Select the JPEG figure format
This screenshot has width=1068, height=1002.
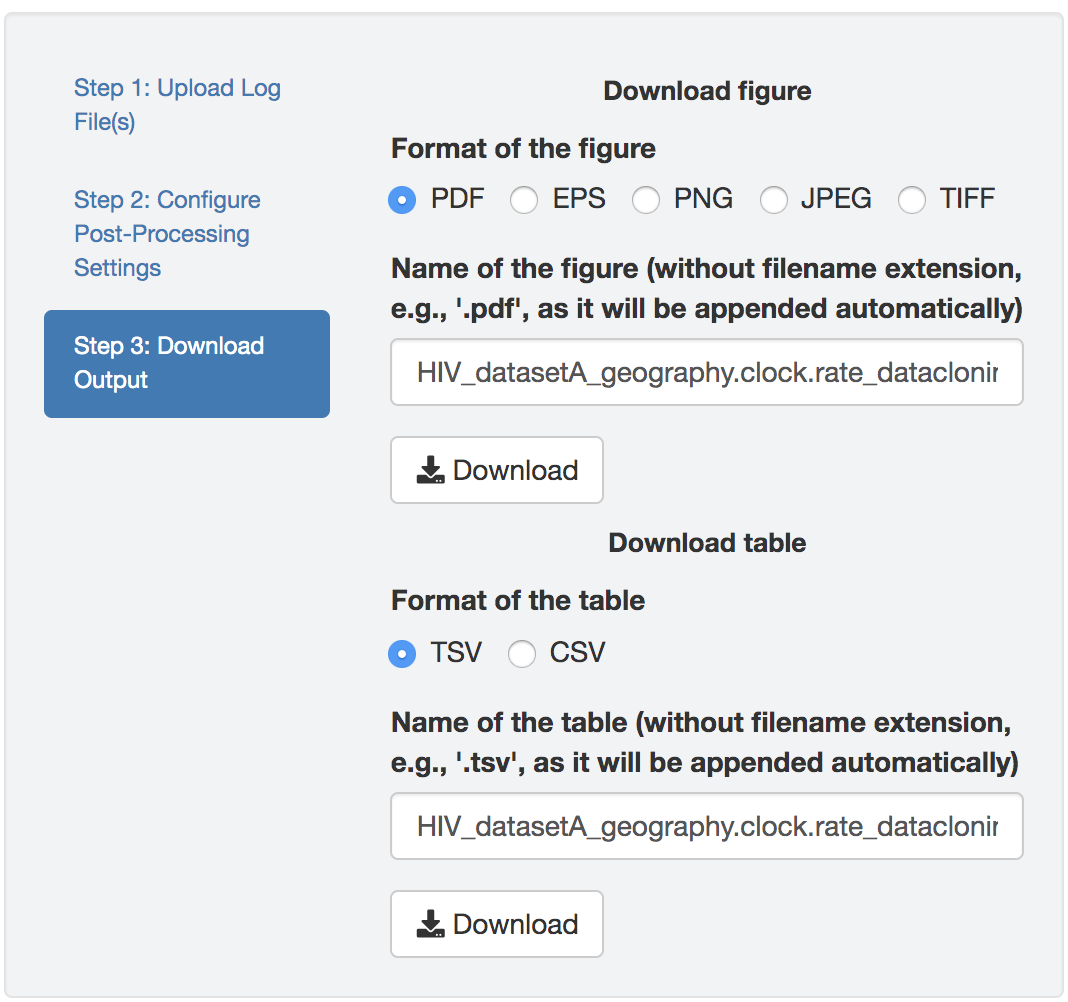[x=774, y=200]
